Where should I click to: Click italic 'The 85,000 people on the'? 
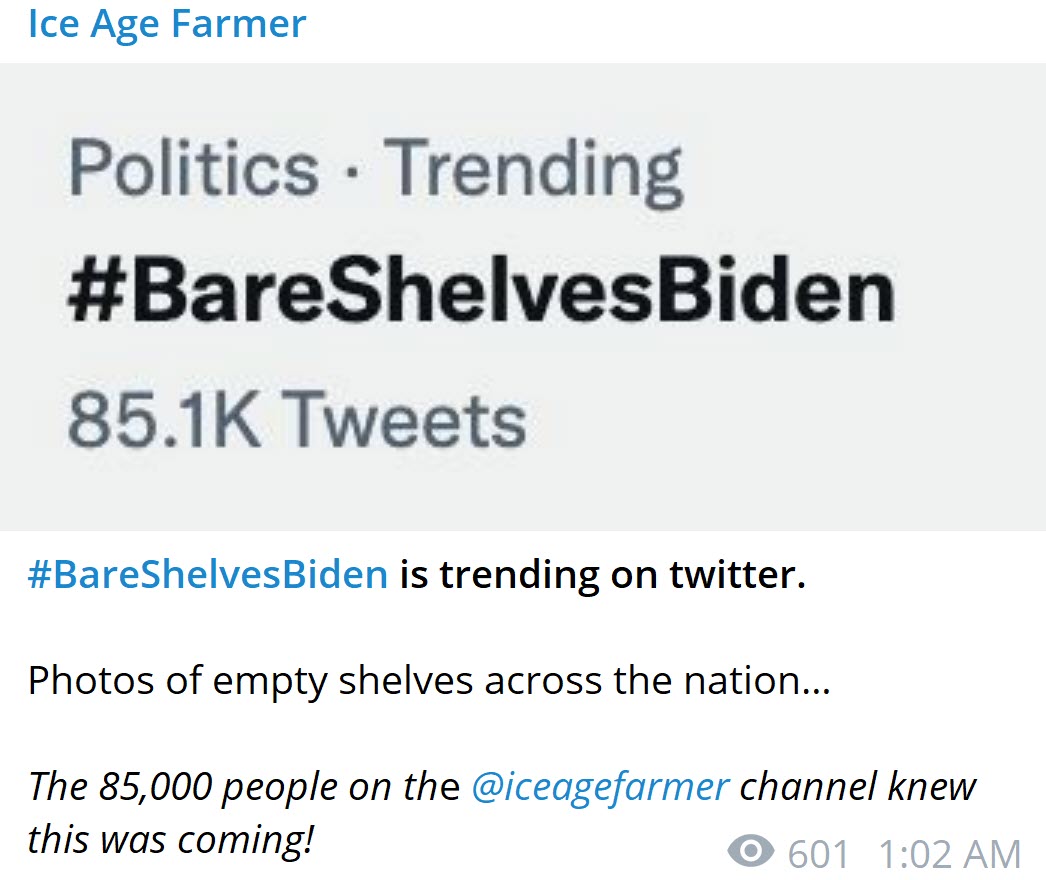pos(244,787)
